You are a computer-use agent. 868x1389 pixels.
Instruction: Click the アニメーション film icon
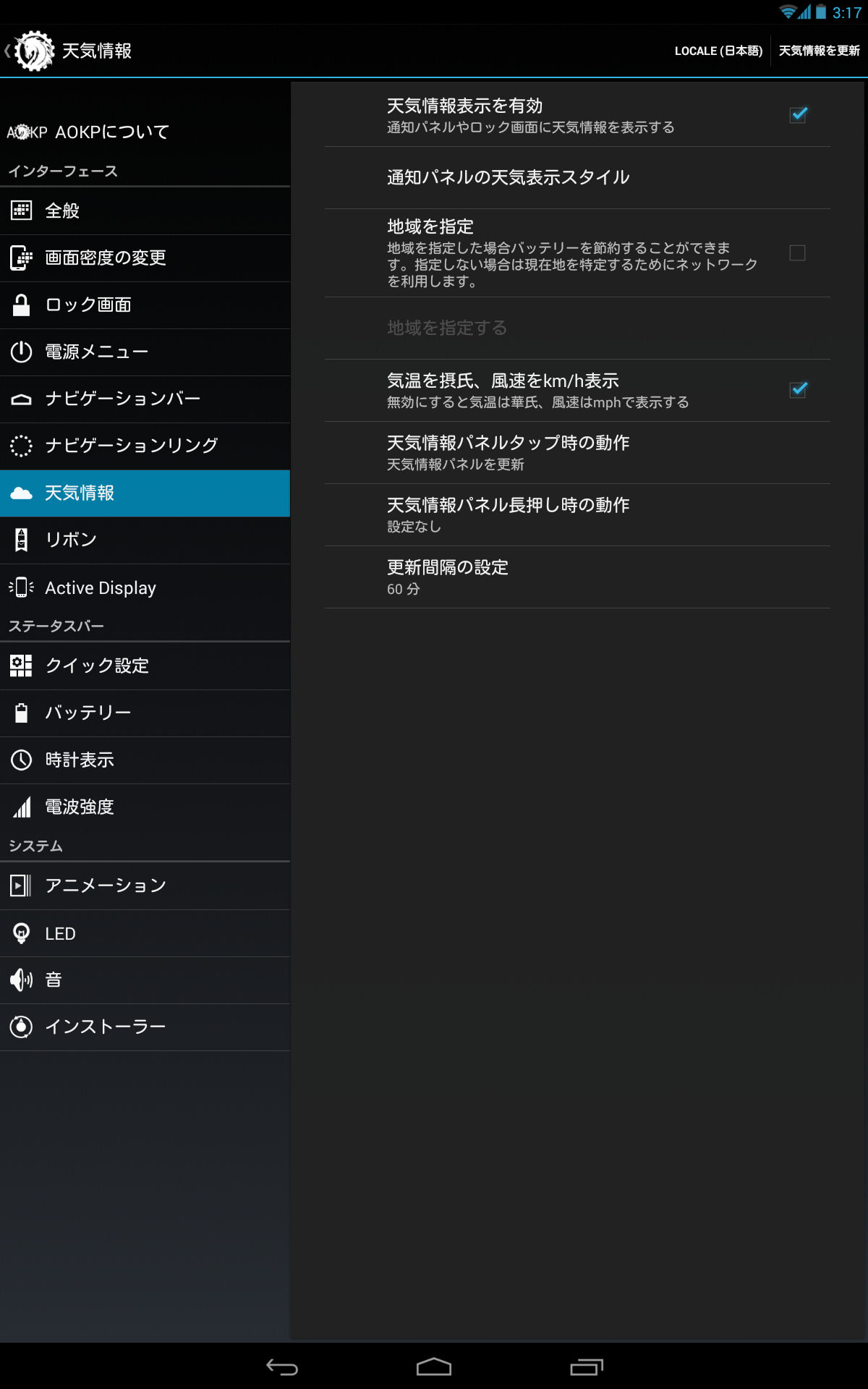pyautogui.click(x=22, y=885)
